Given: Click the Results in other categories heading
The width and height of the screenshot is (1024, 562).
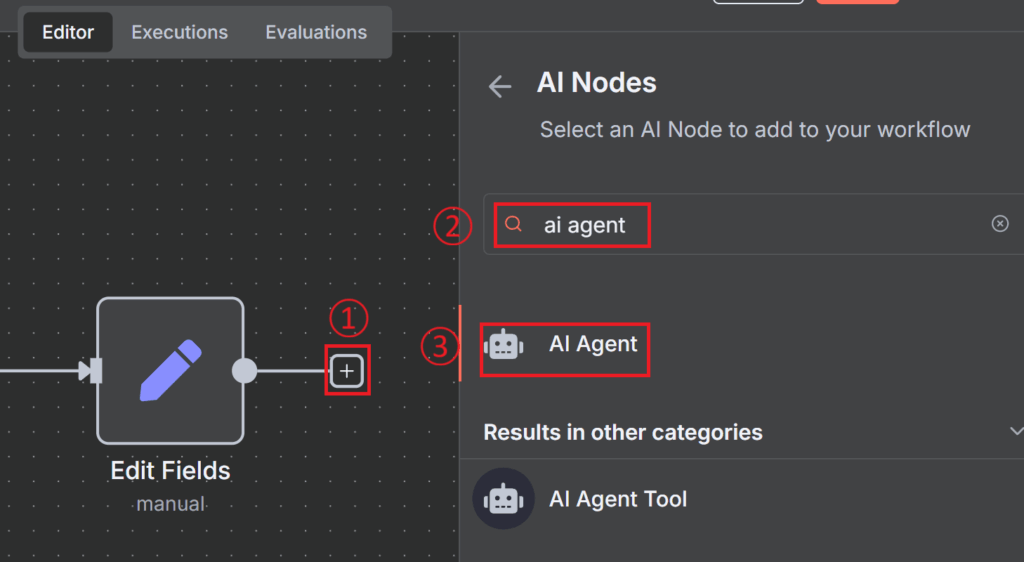Looking at the screenshot, I should 623,432.
